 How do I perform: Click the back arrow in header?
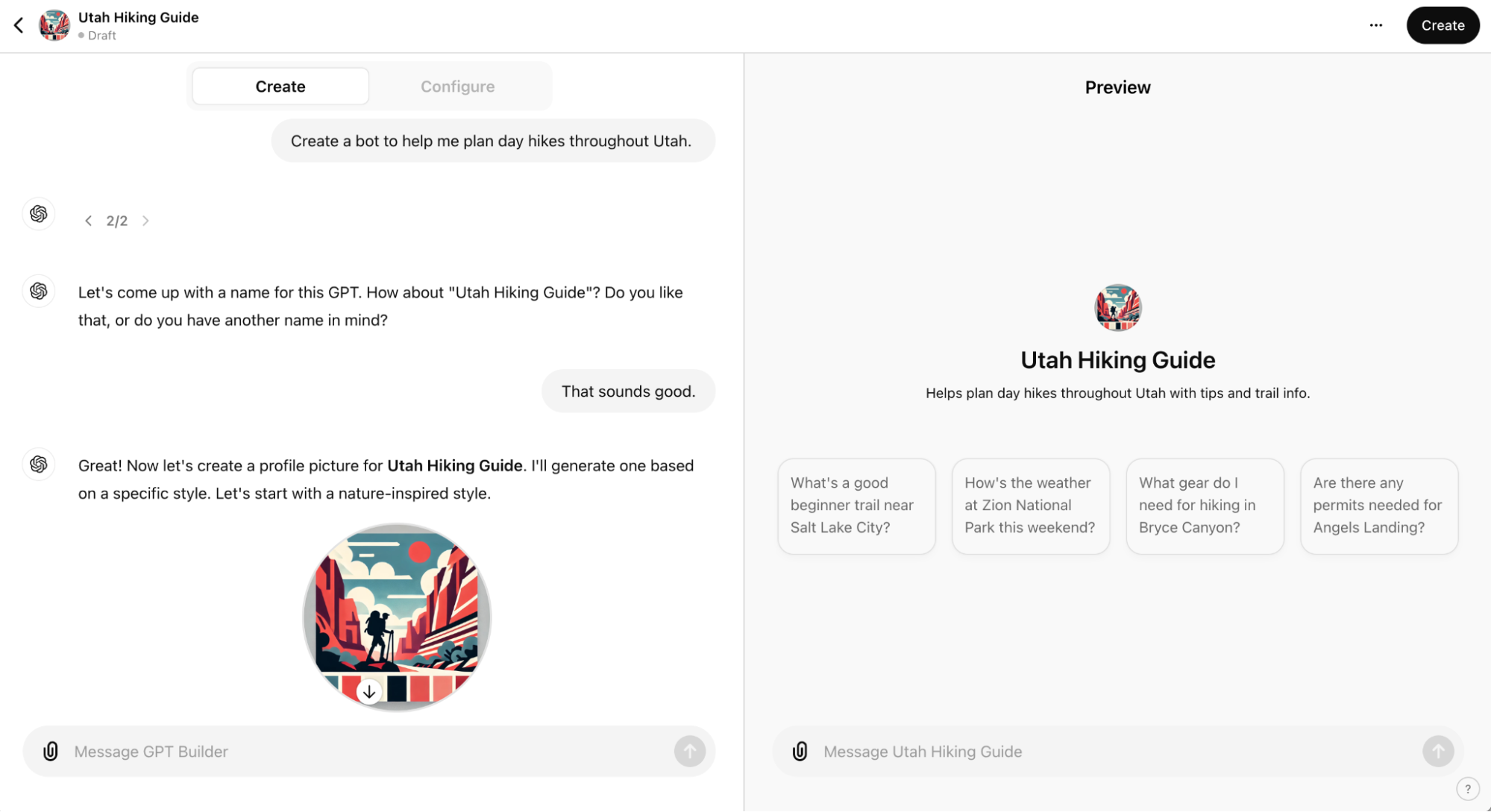click(19, 25)
